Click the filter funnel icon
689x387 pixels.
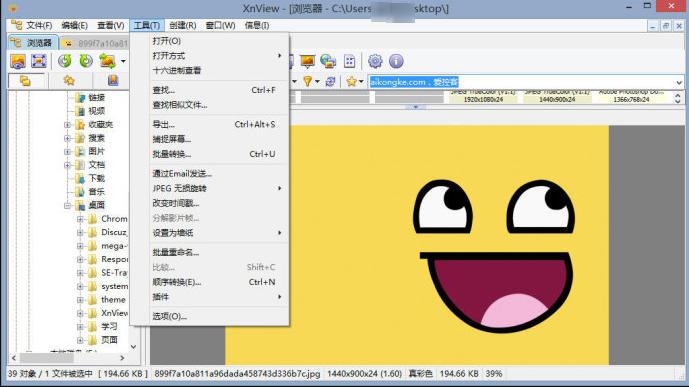(308, 81)
